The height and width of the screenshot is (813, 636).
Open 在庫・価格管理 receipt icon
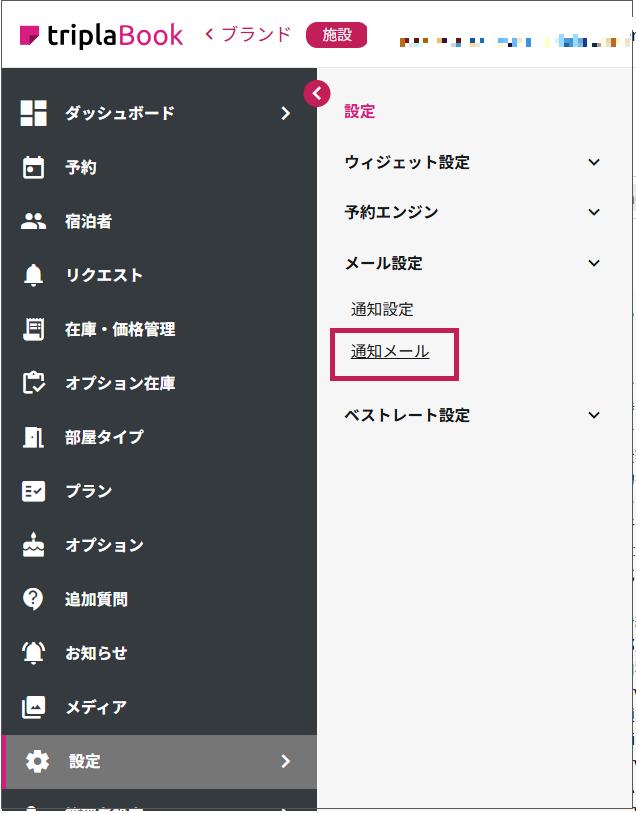[x=34, y=329]
